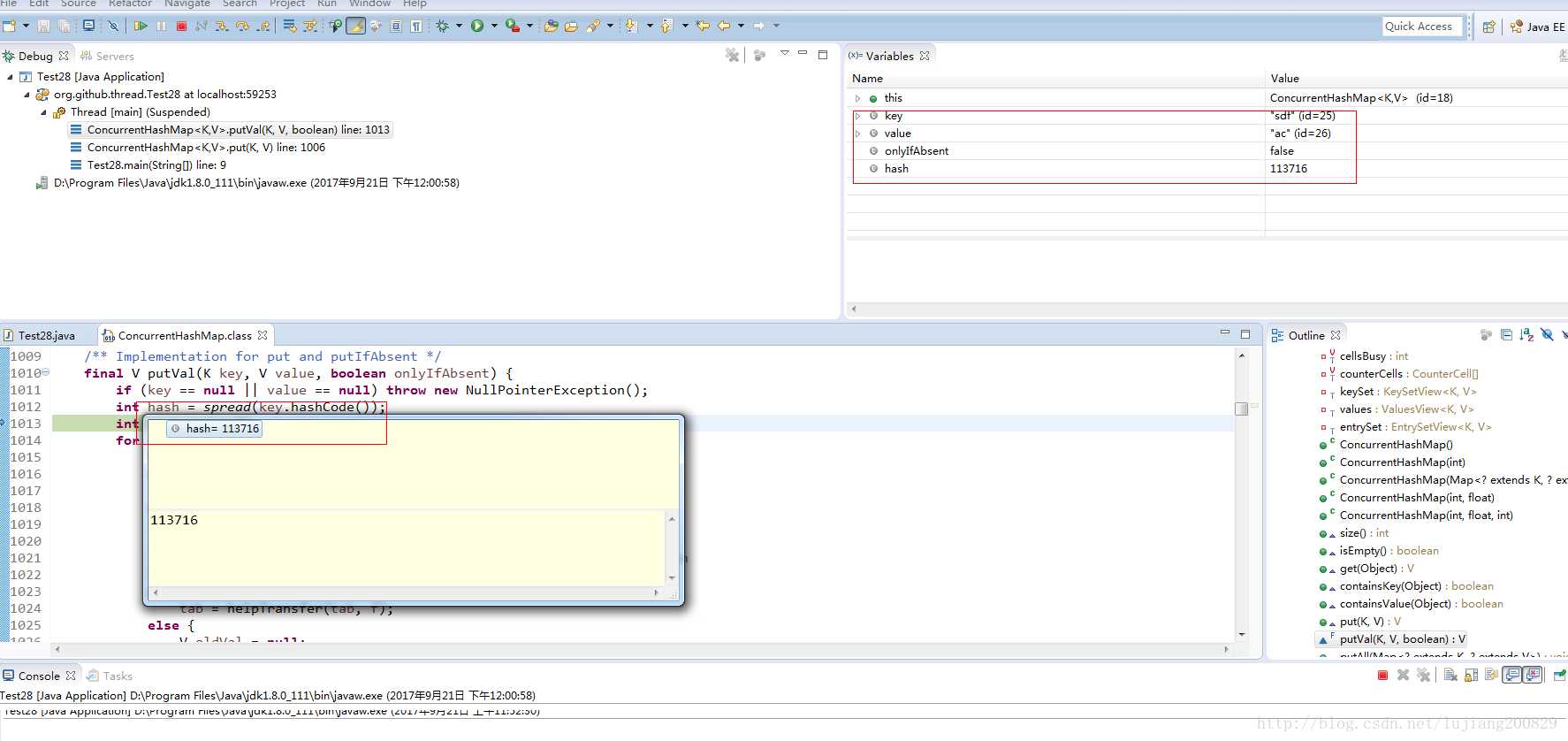
Task: Click the Pin Console icon
Action: pos(1559,675)
